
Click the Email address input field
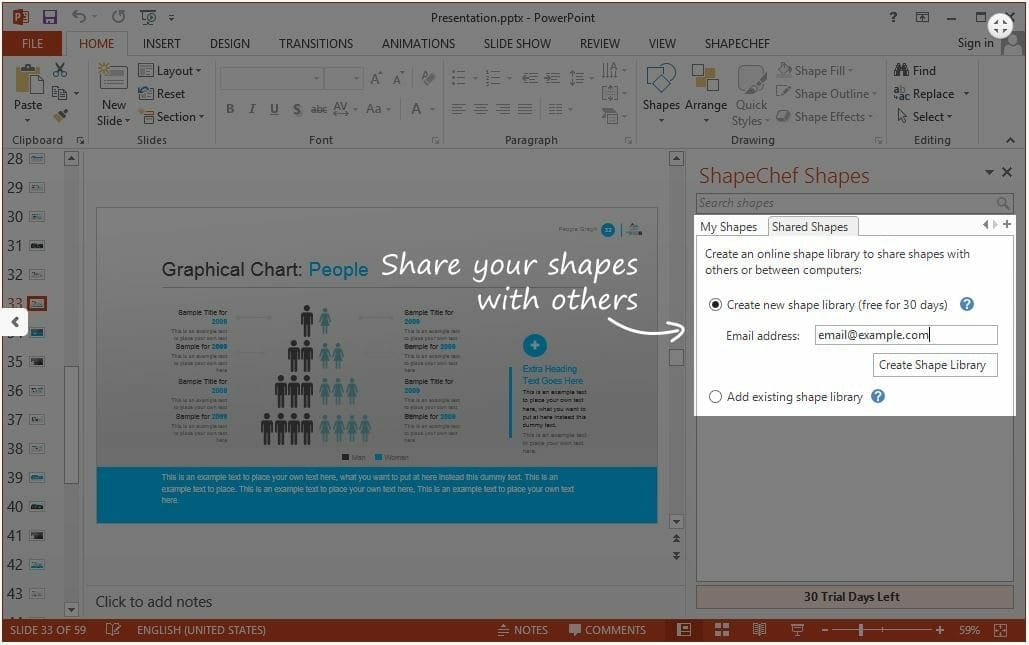(x=905, y=336)
